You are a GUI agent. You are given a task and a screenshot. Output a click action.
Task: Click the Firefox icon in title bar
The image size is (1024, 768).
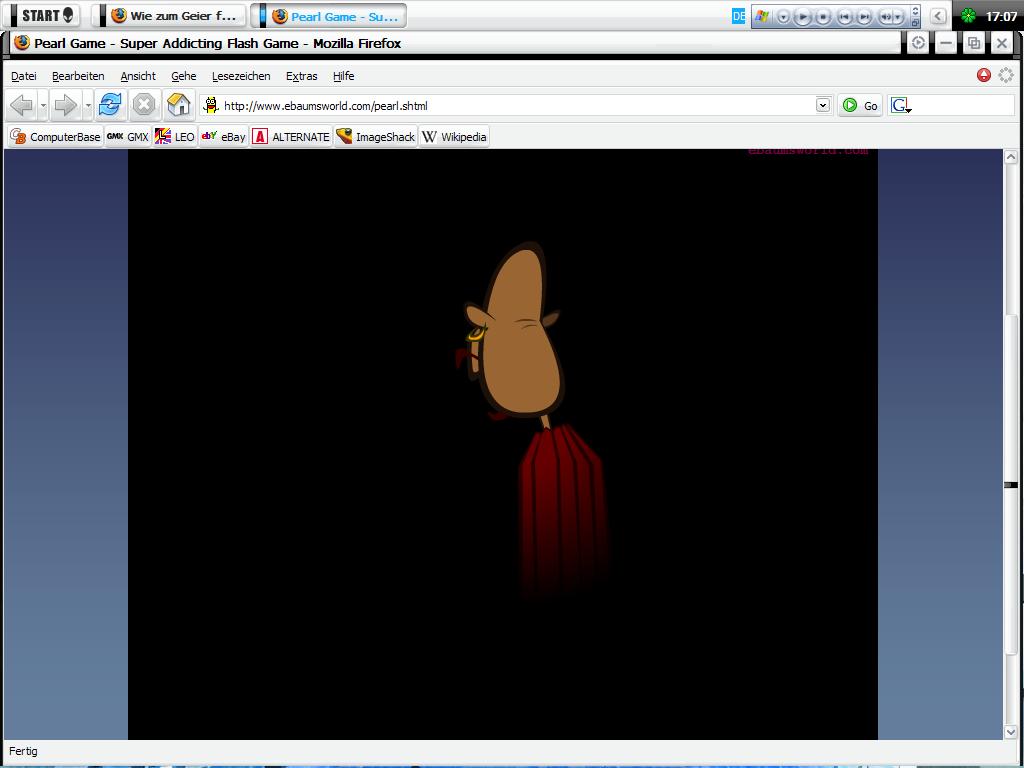click(x=22, y=43)
